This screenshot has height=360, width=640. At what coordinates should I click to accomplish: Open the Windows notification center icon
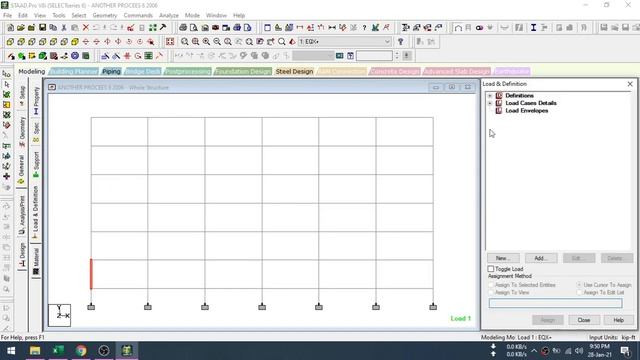(624, 351)
